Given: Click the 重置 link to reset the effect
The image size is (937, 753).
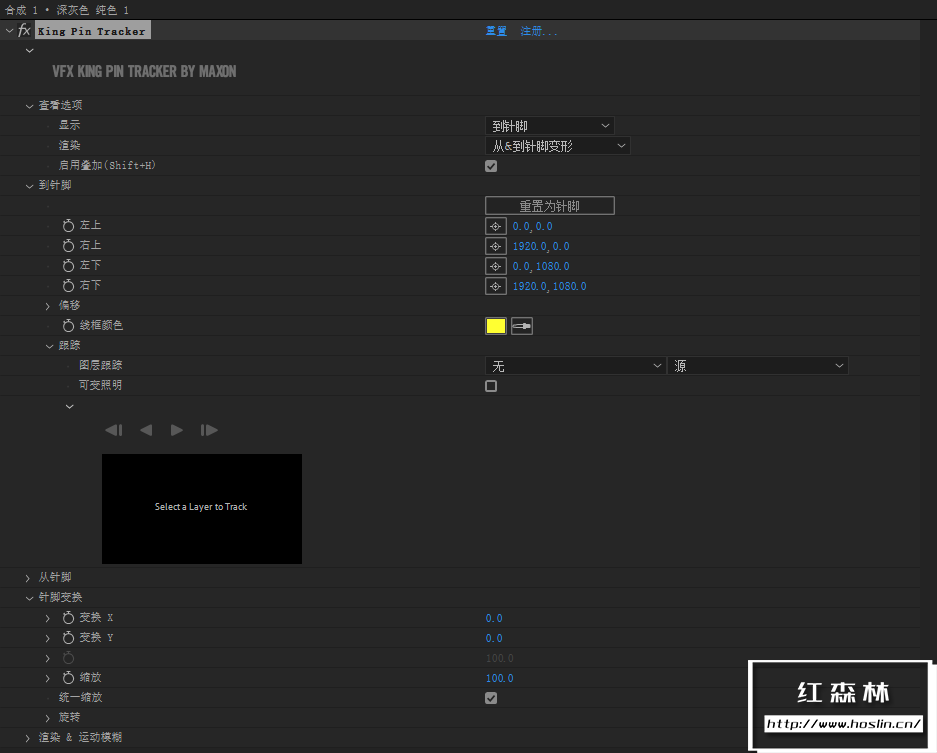Looking at the screenshot, I should [x=495, y=30].
